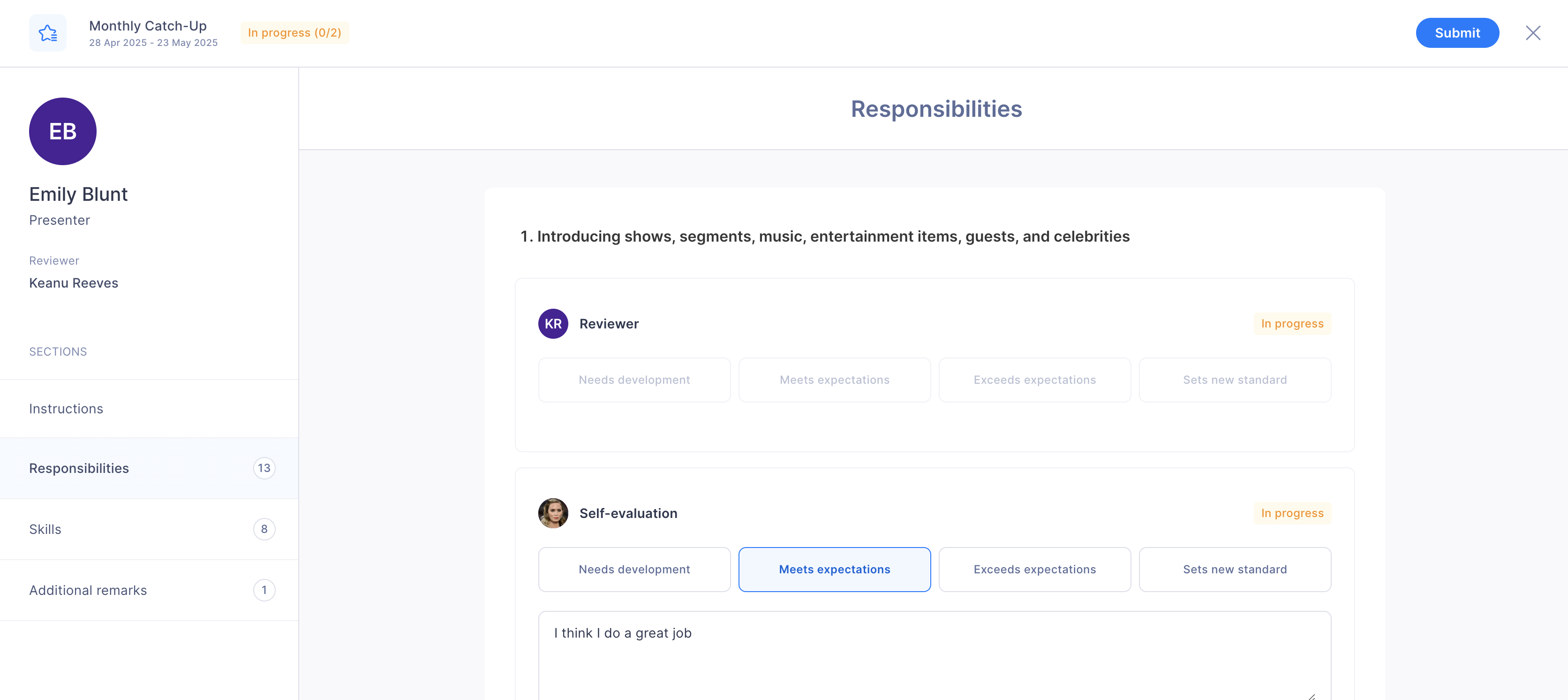
Task: Click the Responsibilities page heading
Action: [936, 109]
